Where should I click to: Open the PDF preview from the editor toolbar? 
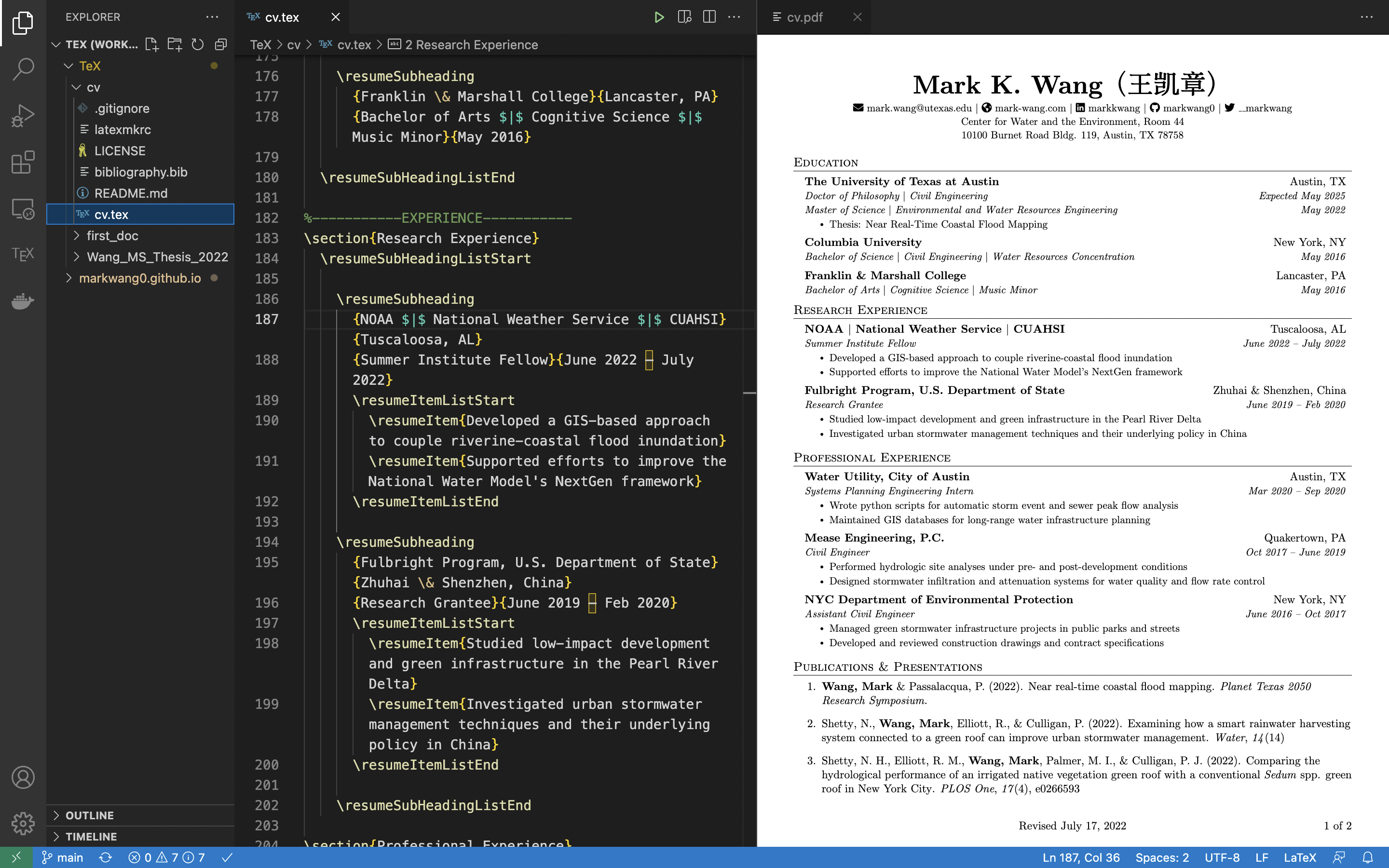tap(684, 17)
